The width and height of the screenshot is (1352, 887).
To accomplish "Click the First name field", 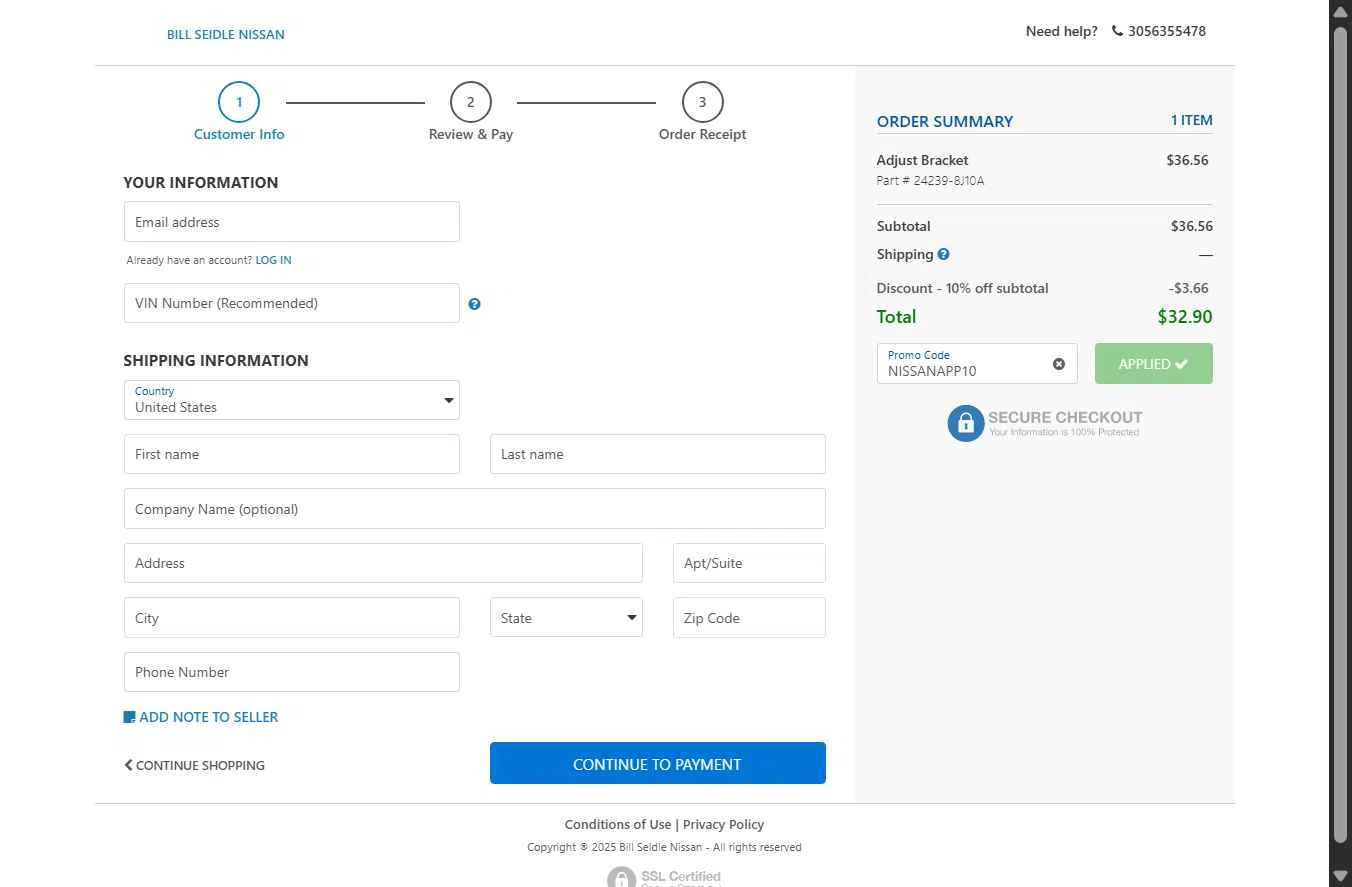I will [x=291, y=454].
